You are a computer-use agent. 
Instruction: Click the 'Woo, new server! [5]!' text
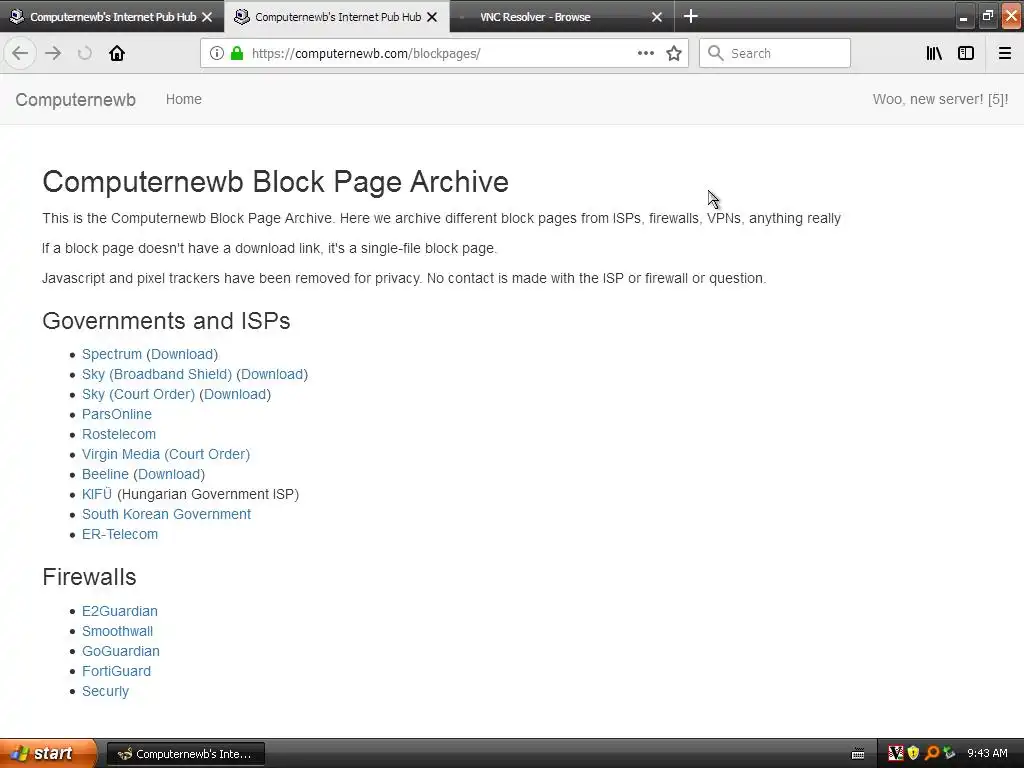click(x=940, y=99)
